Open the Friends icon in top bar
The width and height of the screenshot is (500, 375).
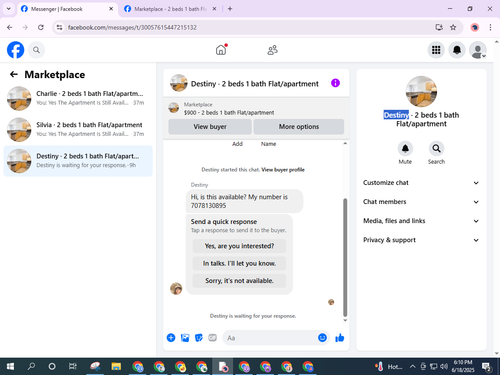pyautogui.click(x=273, y=50)
